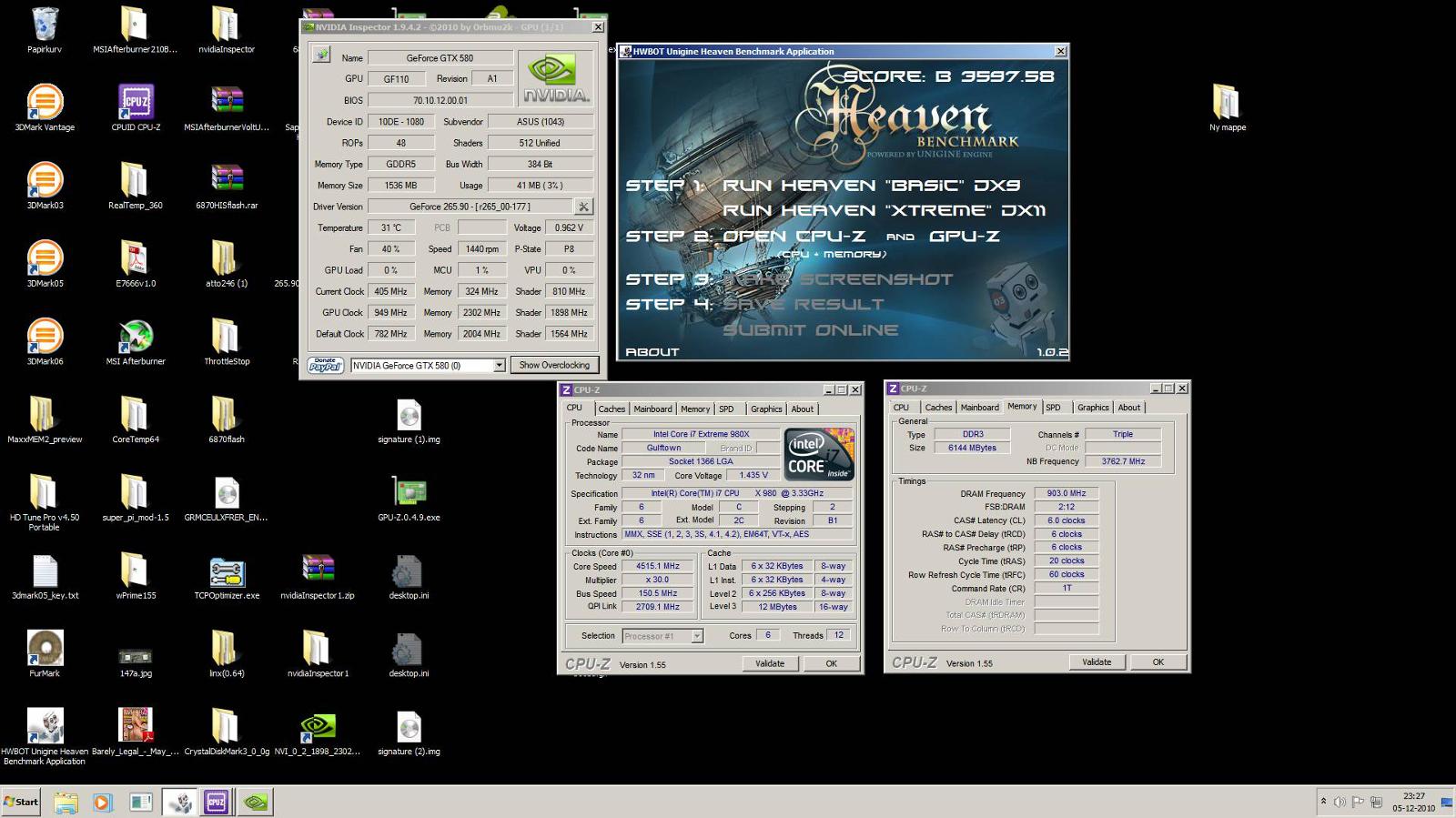
Task: Open Graphics tab in left CPU-Z window
Action: click(x=766, y=409)
